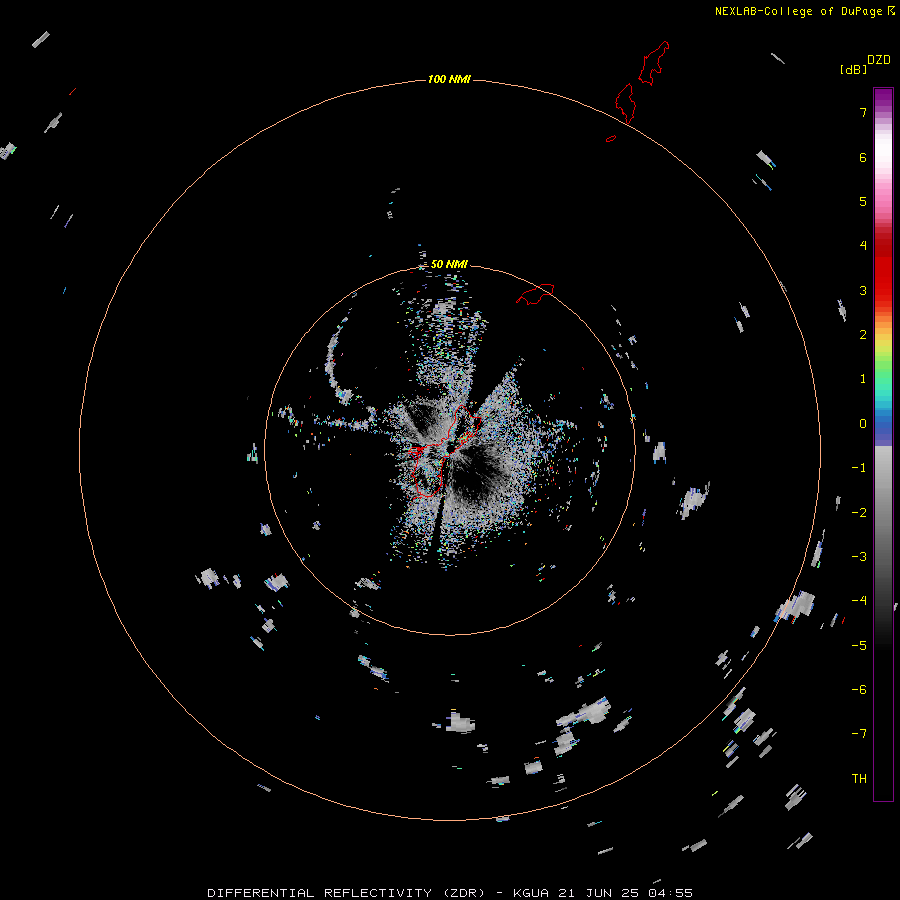
Task: Click the '1' value on the color scale
Action: coord(863,379)
